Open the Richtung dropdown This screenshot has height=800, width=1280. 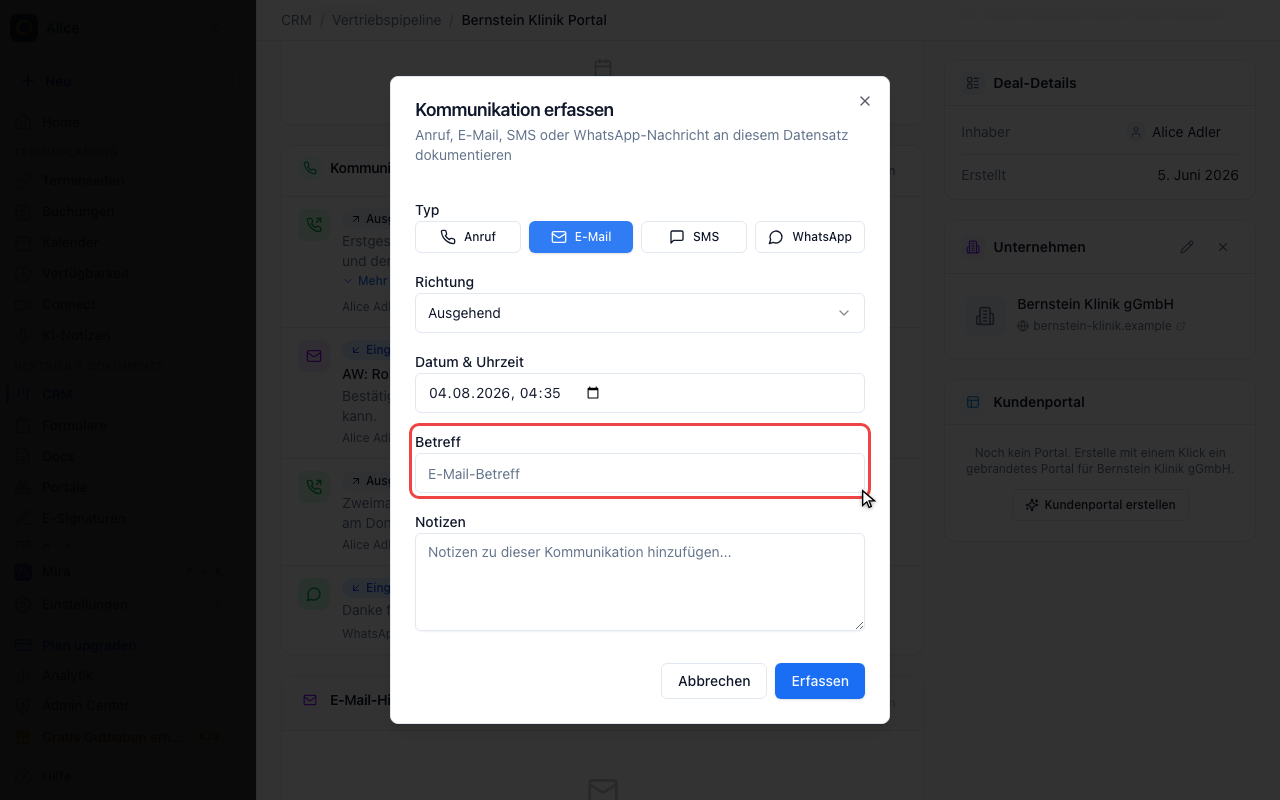(x=640, y=313)
